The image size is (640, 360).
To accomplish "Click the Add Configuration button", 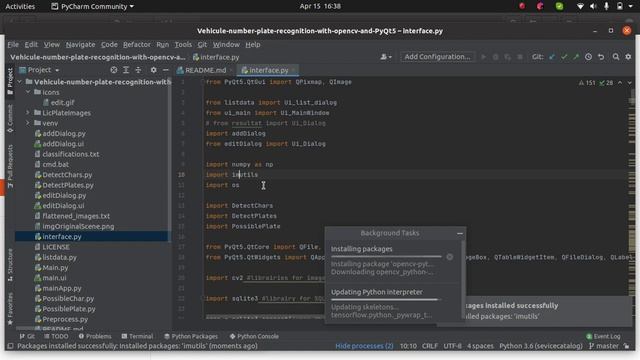I will [x=437, y=57].
